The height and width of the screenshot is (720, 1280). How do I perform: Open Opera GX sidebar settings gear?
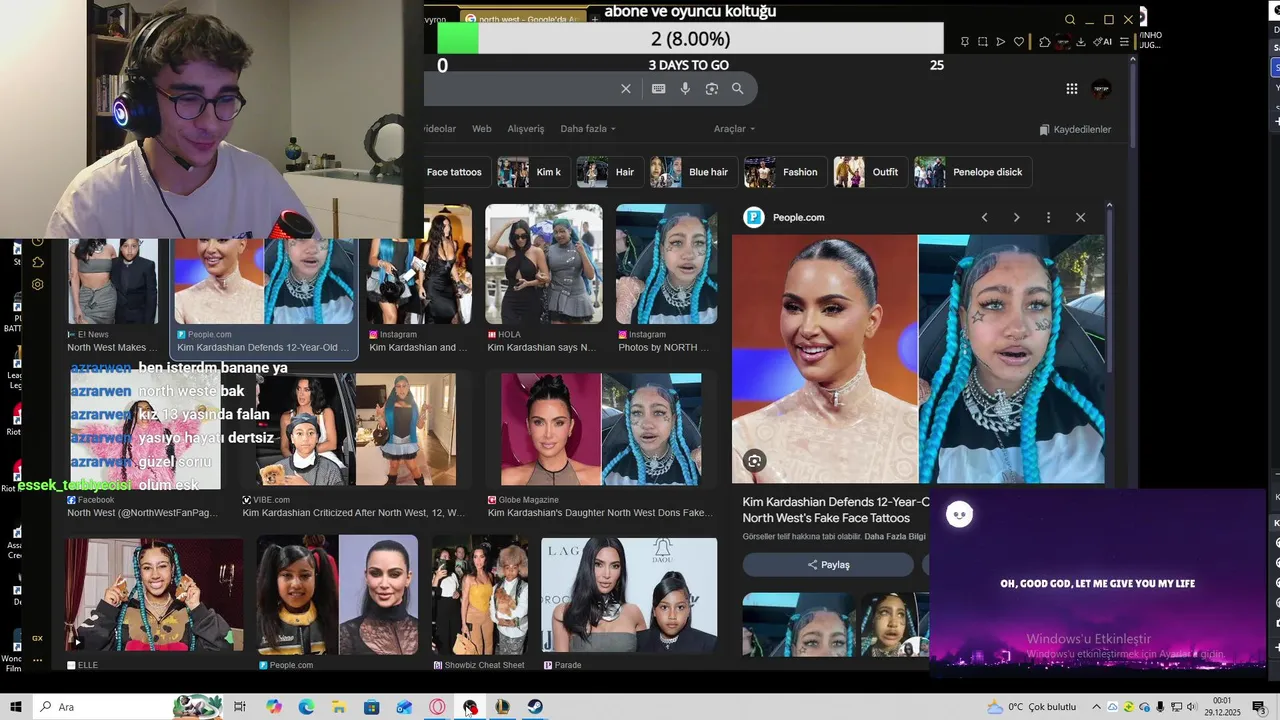[x=38, y=284]
